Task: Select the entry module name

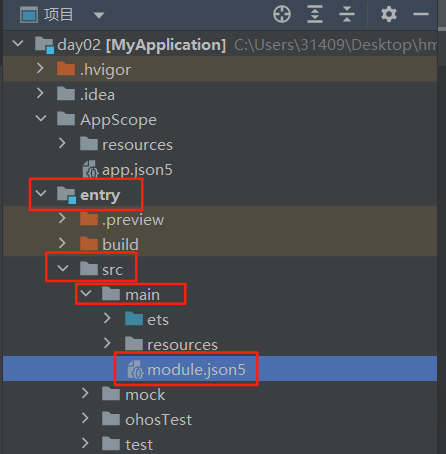Action: coord(100,195)
